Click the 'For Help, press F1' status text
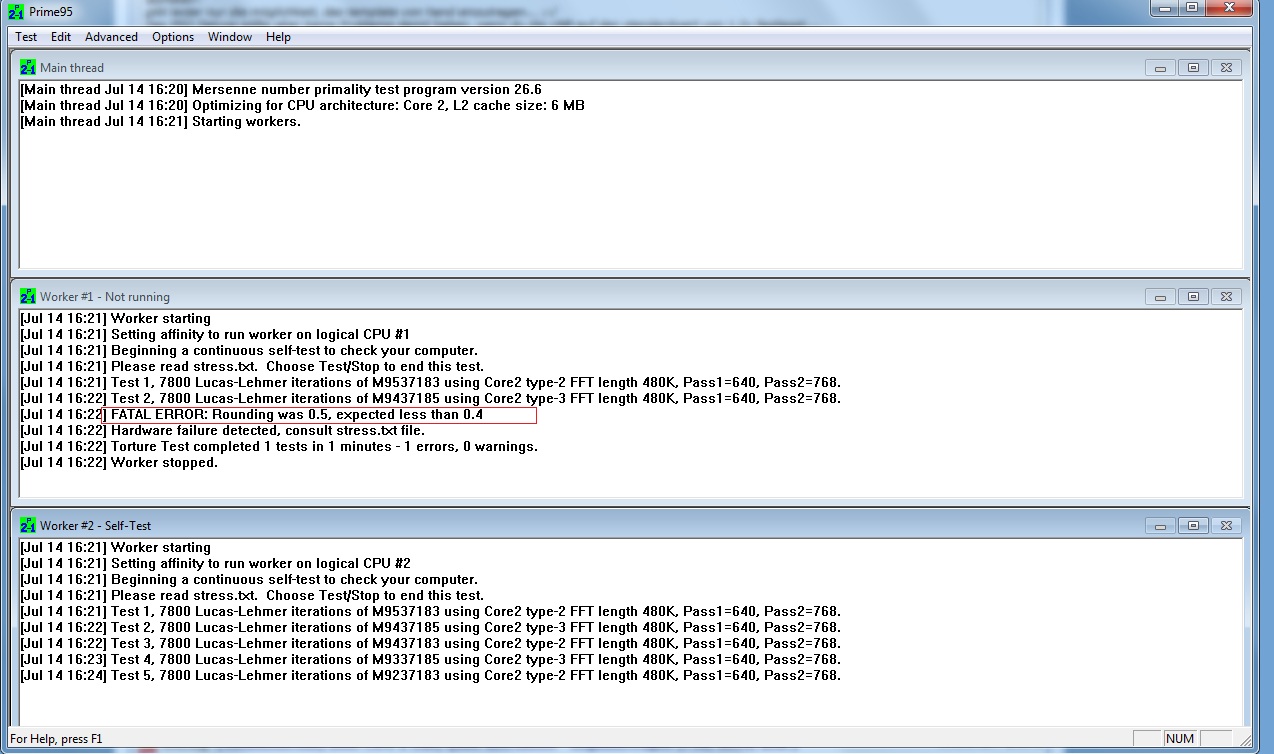The image size is (1274, 754). 56,739
